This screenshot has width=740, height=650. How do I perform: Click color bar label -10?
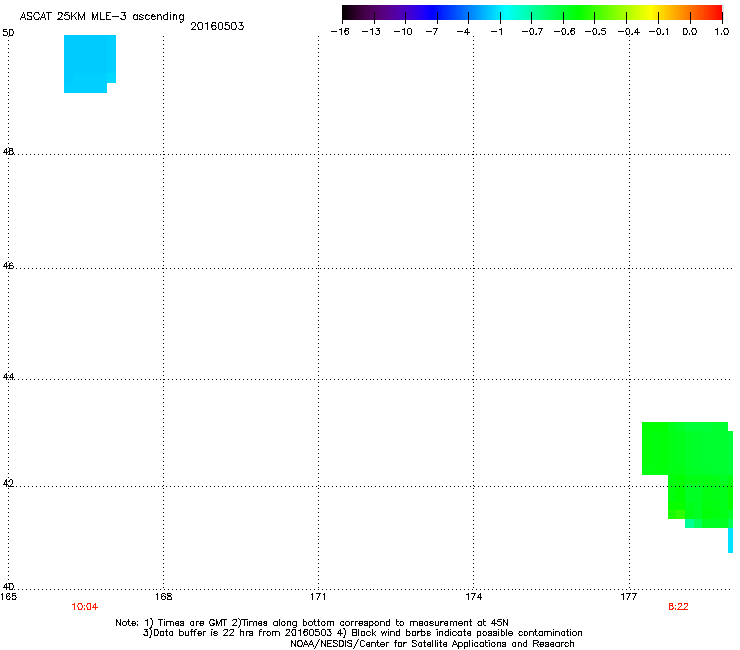click(x=403, y=32)
